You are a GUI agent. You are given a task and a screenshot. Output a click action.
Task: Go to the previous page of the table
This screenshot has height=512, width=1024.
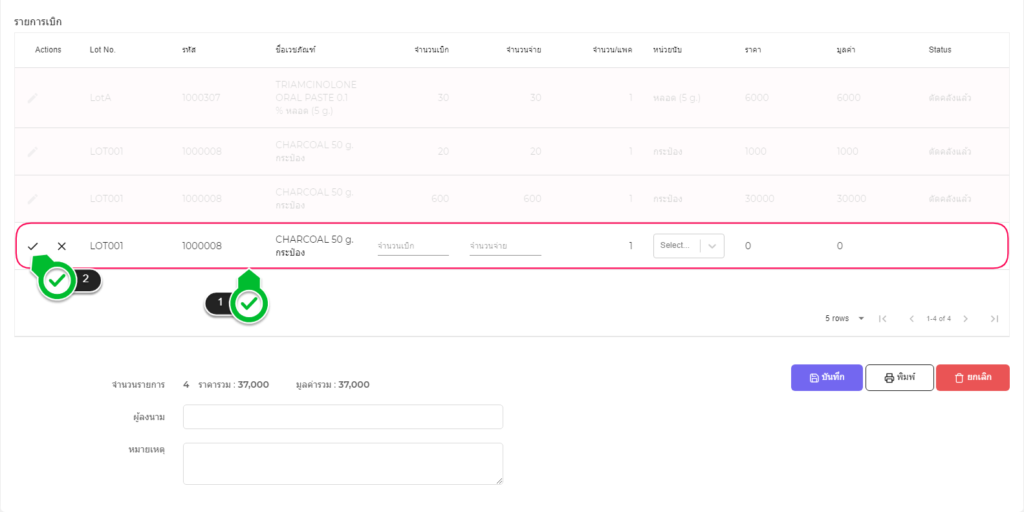point(911,319)
